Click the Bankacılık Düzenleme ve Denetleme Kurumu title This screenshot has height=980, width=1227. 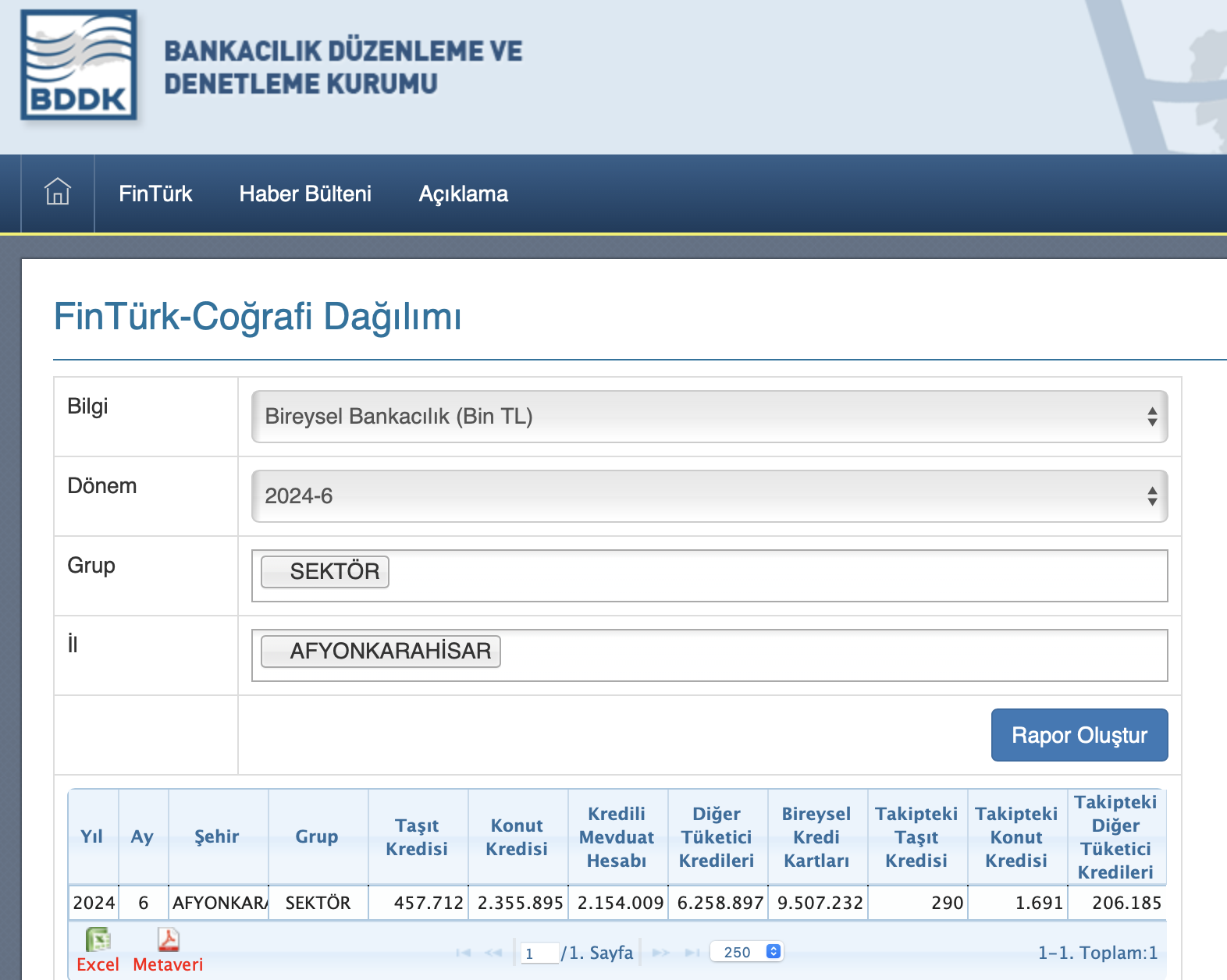click(x=343, y=67)
